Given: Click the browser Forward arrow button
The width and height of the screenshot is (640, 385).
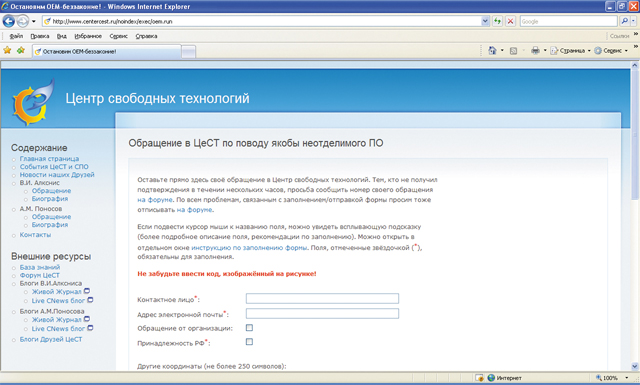Looking at the screenshot, I should (23, 21).
